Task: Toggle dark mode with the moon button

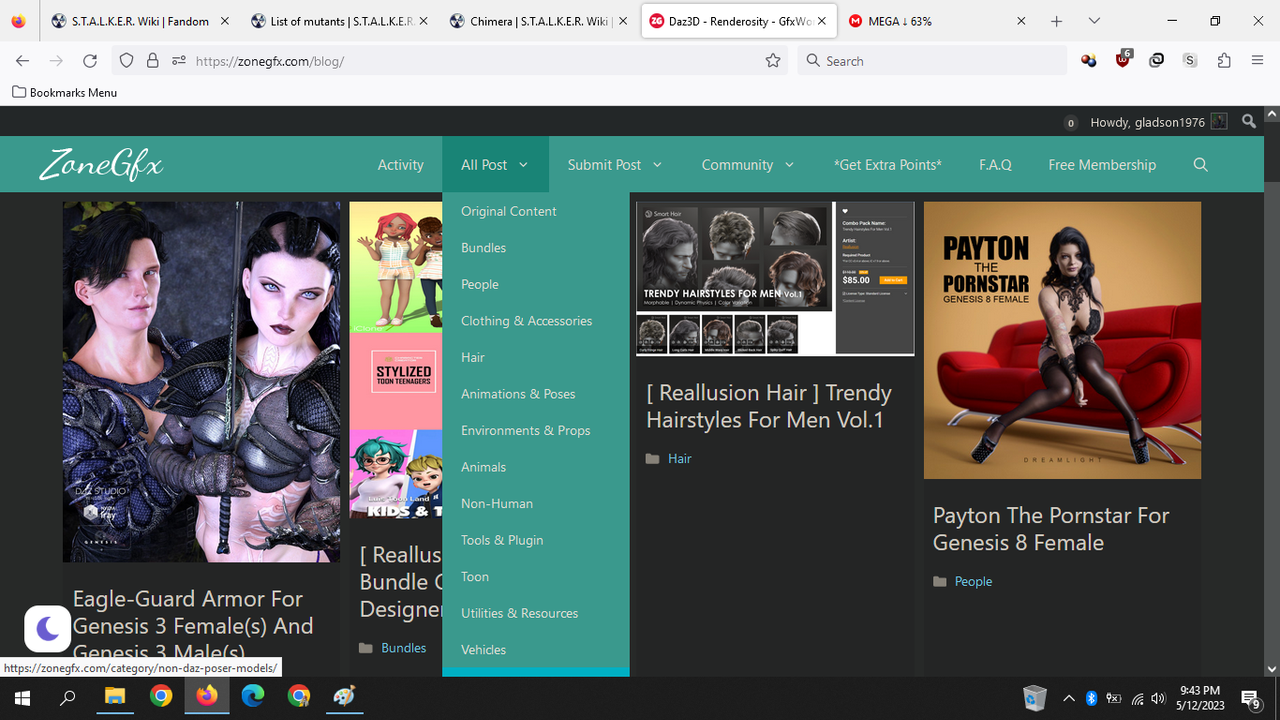Action: (47, 629)
